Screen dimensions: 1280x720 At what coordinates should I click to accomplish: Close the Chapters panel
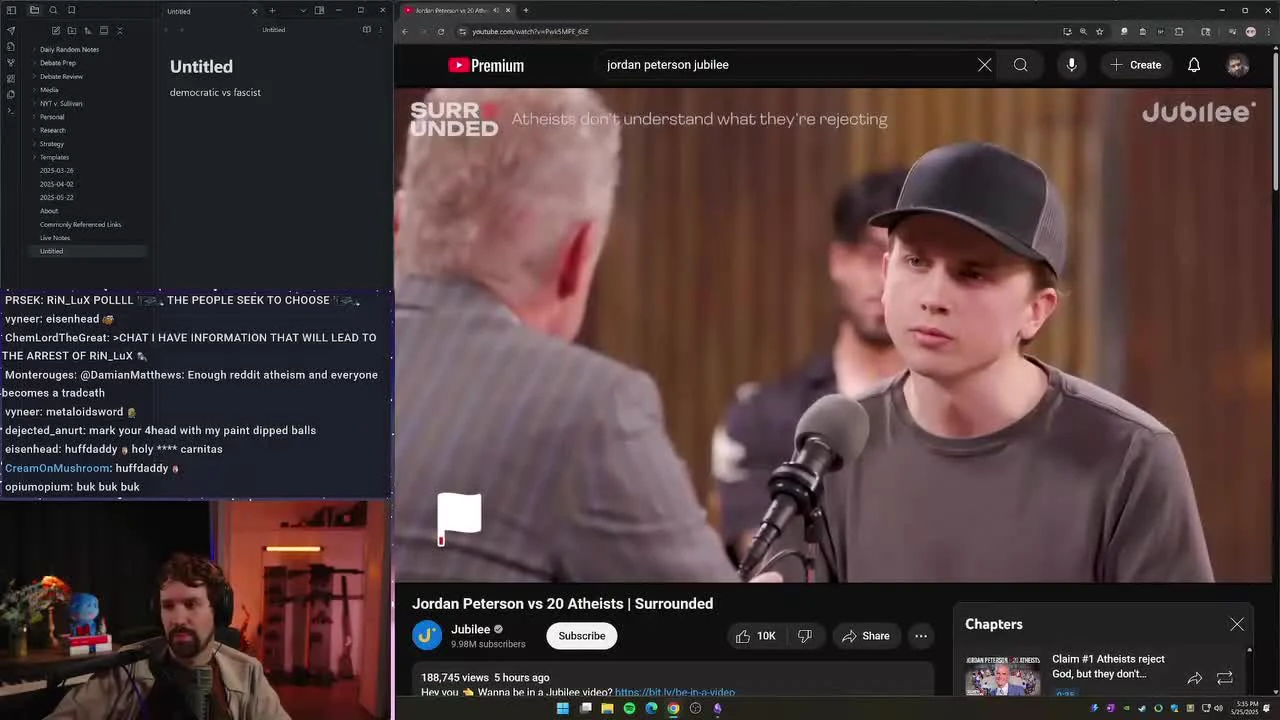click(1237, 624)
